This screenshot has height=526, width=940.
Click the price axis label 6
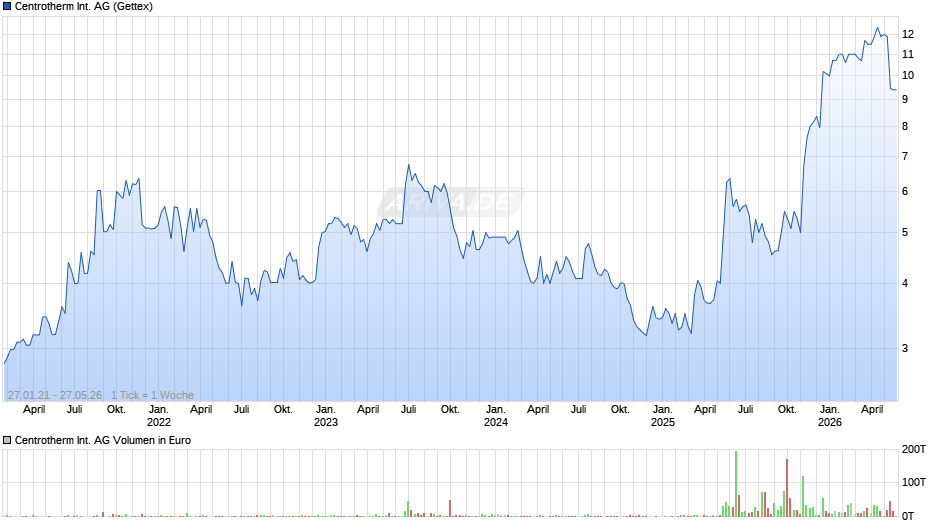[x=905, y=191]
